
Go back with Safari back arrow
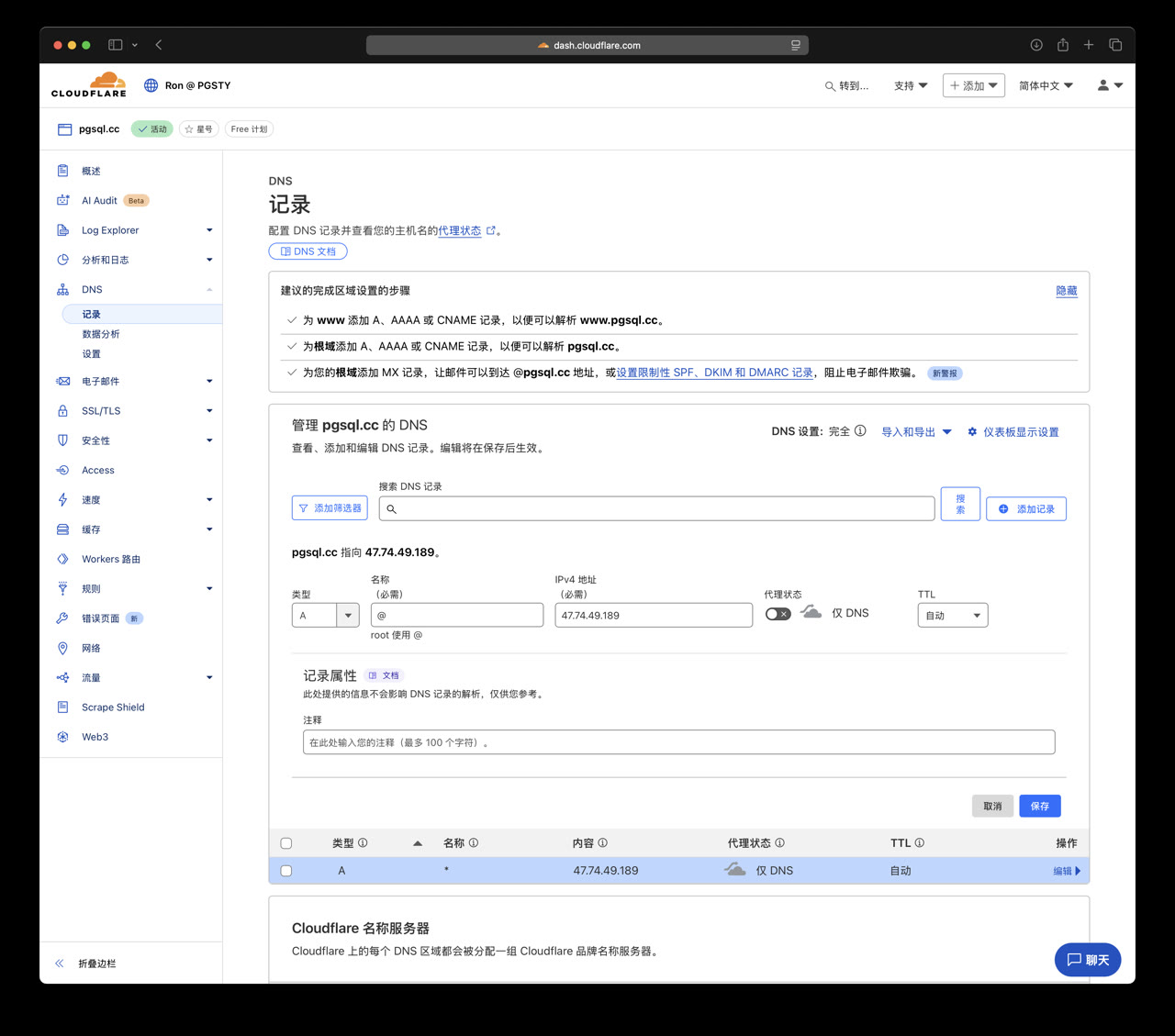click(159, 45)
